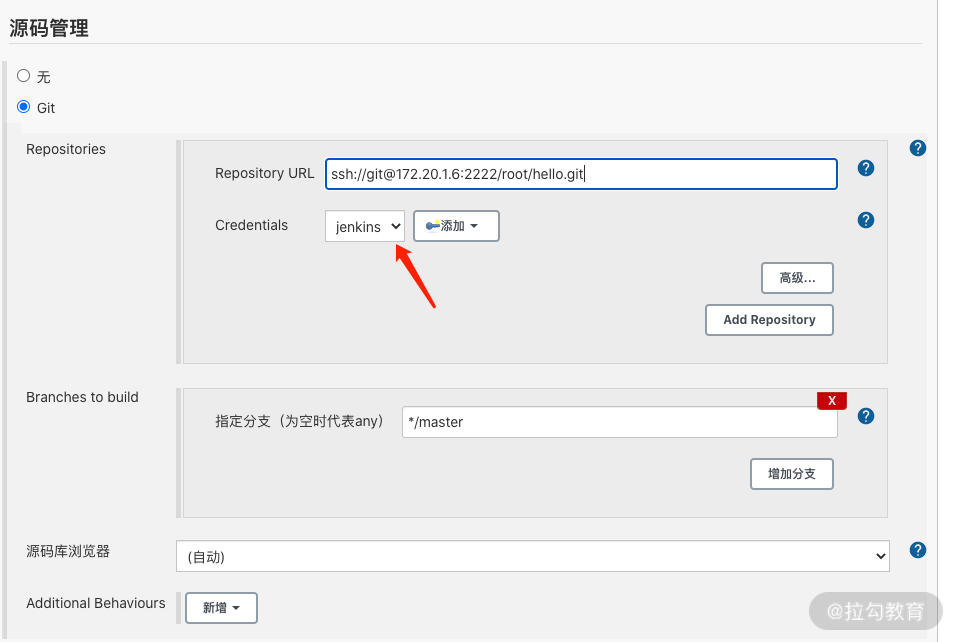Viewport: 955px width, 642px height.
Task: Select the 无 radio button
Action: 24,76
